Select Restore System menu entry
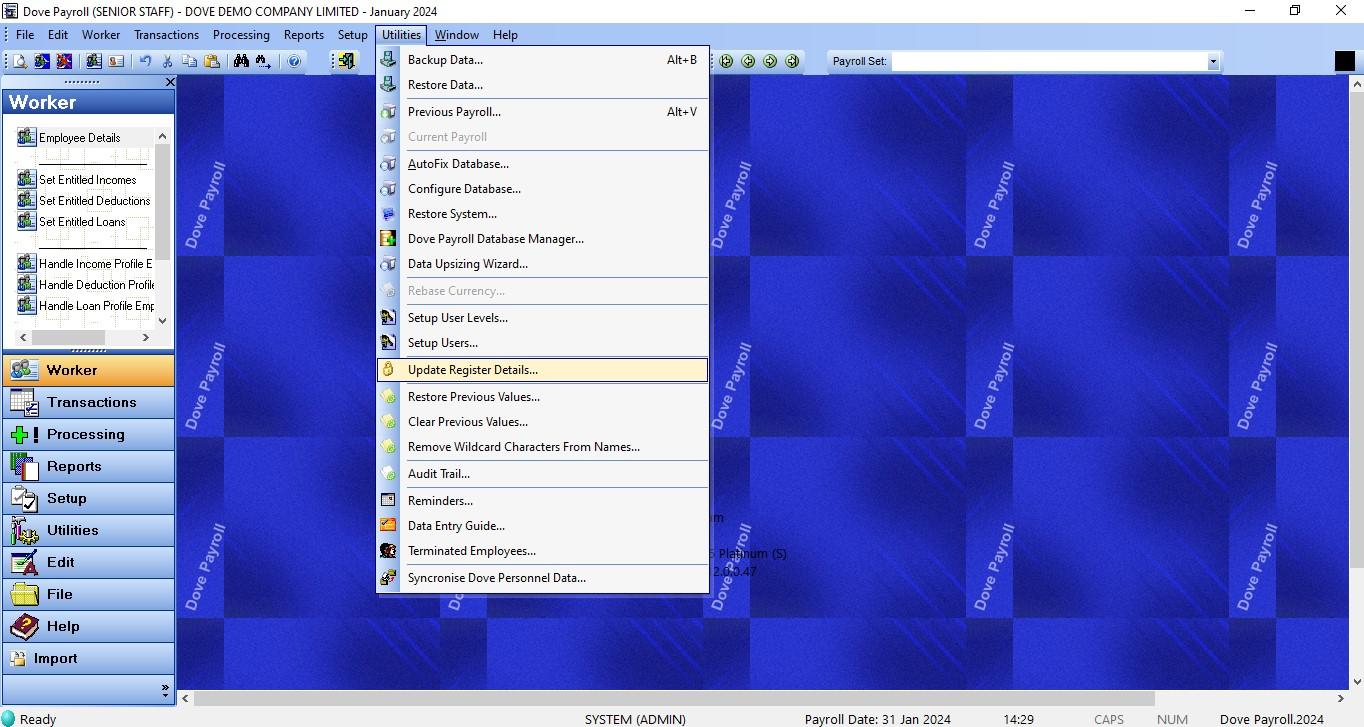 [x=543, y=214]
